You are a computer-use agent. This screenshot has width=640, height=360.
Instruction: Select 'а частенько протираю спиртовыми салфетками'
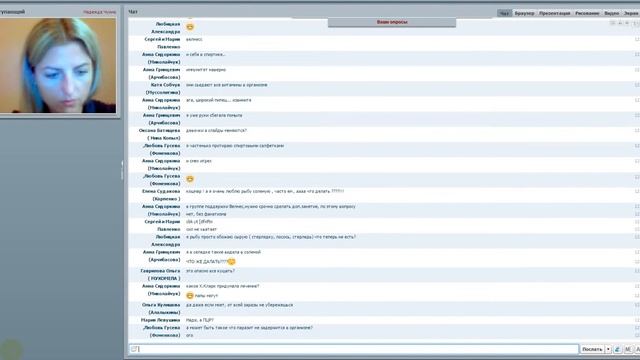(235, 146)
